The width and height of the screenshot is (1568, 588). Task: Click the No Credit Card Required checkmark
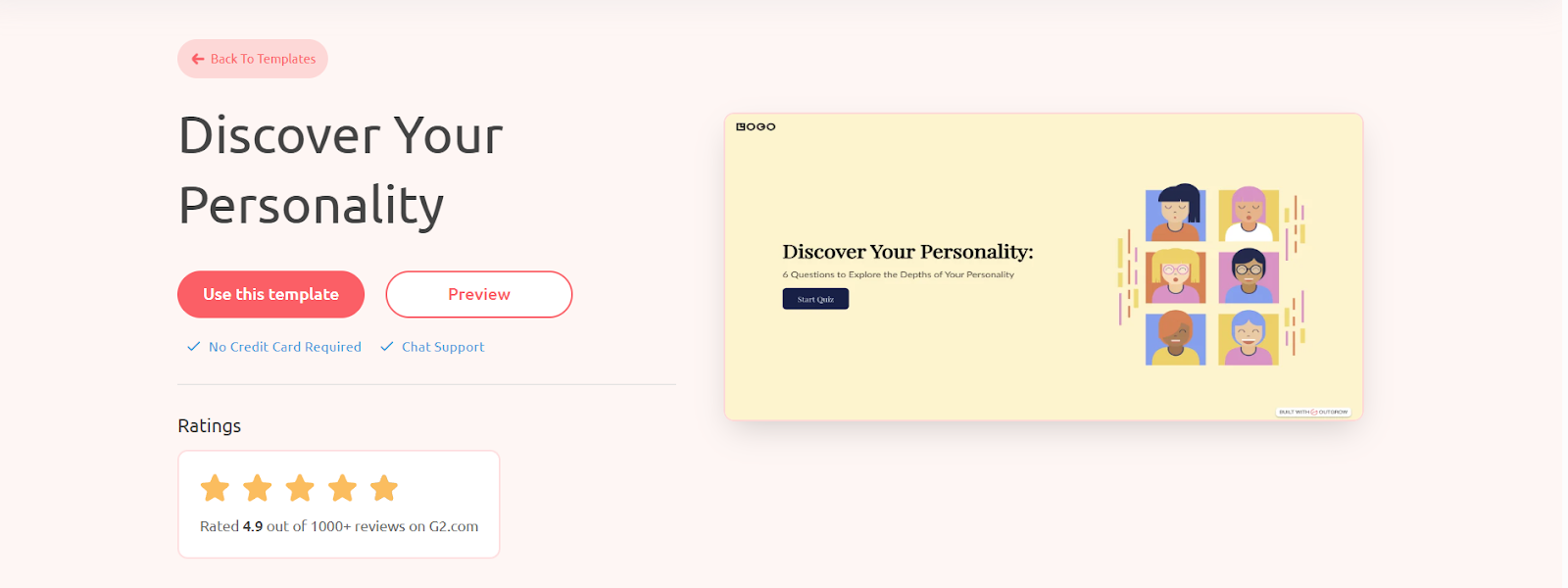click(194, 347)
